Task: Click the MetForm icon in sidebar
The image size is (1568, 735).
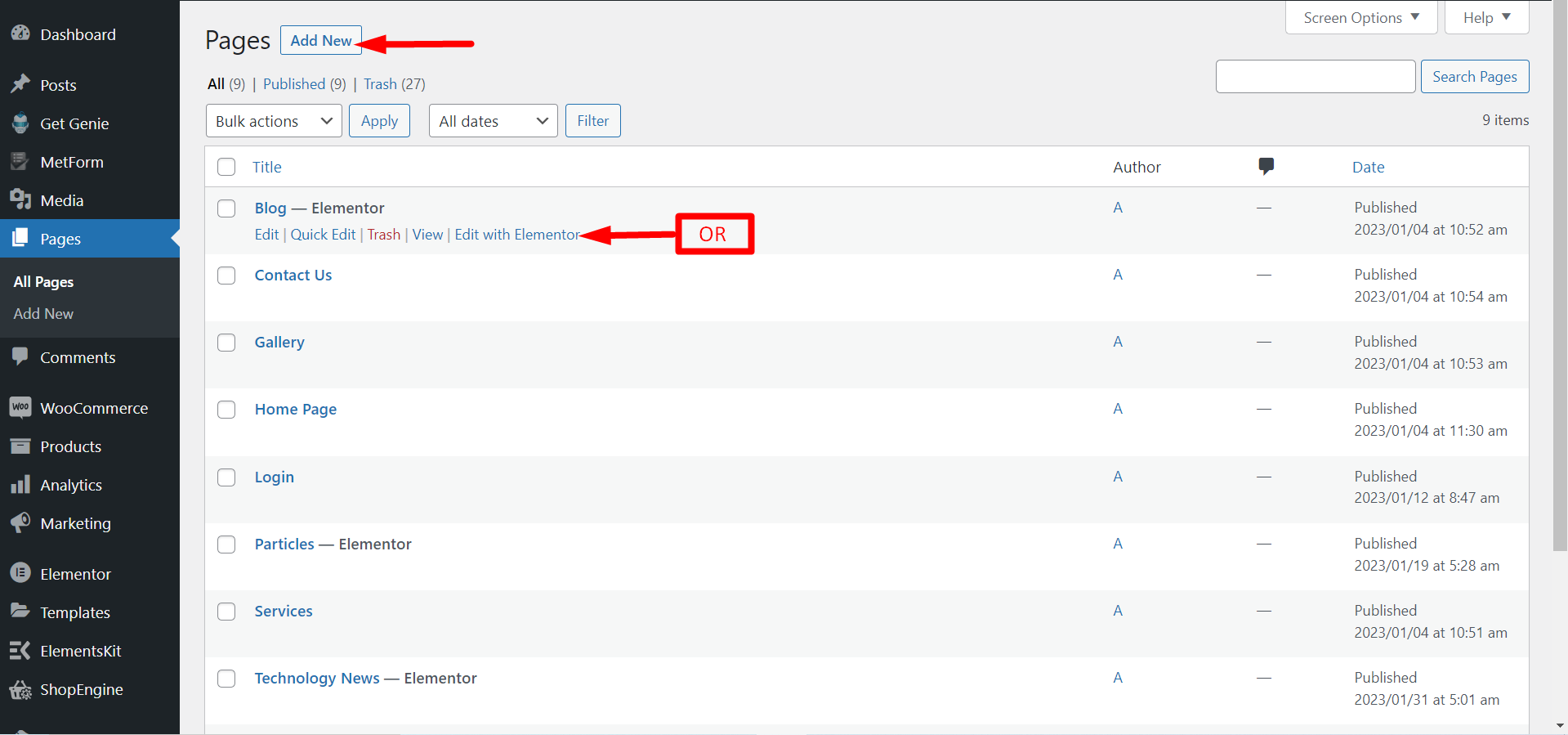Action: [20, 161]
